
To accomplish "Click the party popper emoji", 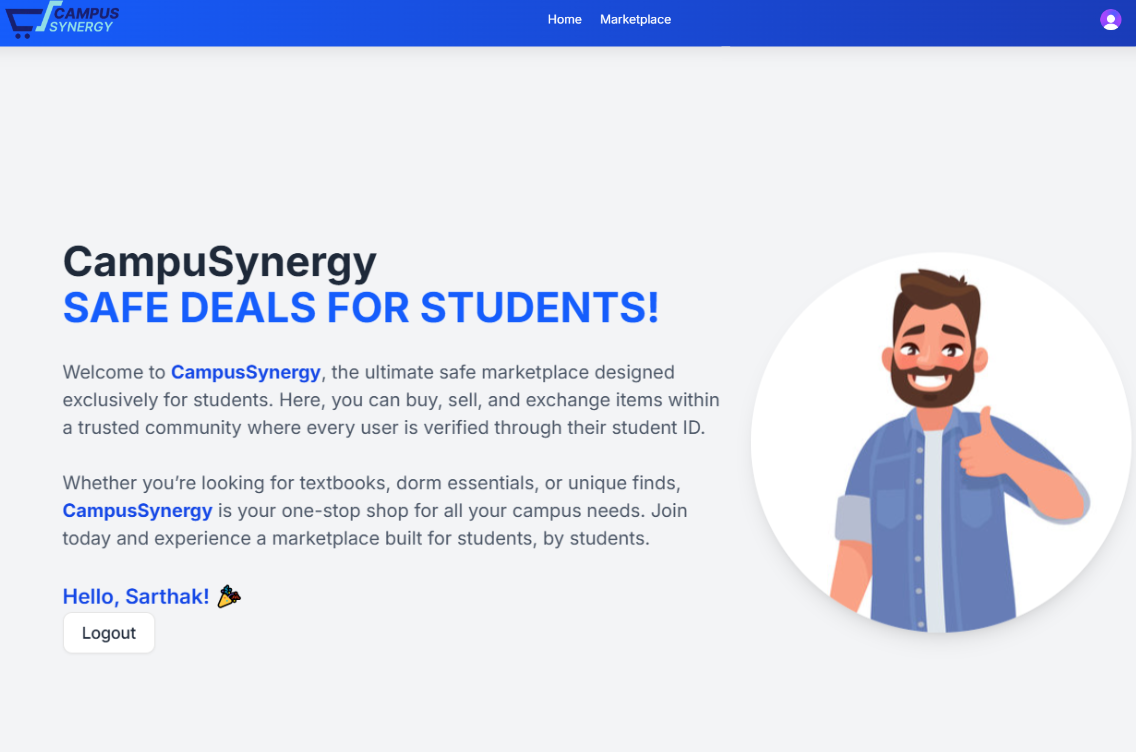I will (229, 596).
